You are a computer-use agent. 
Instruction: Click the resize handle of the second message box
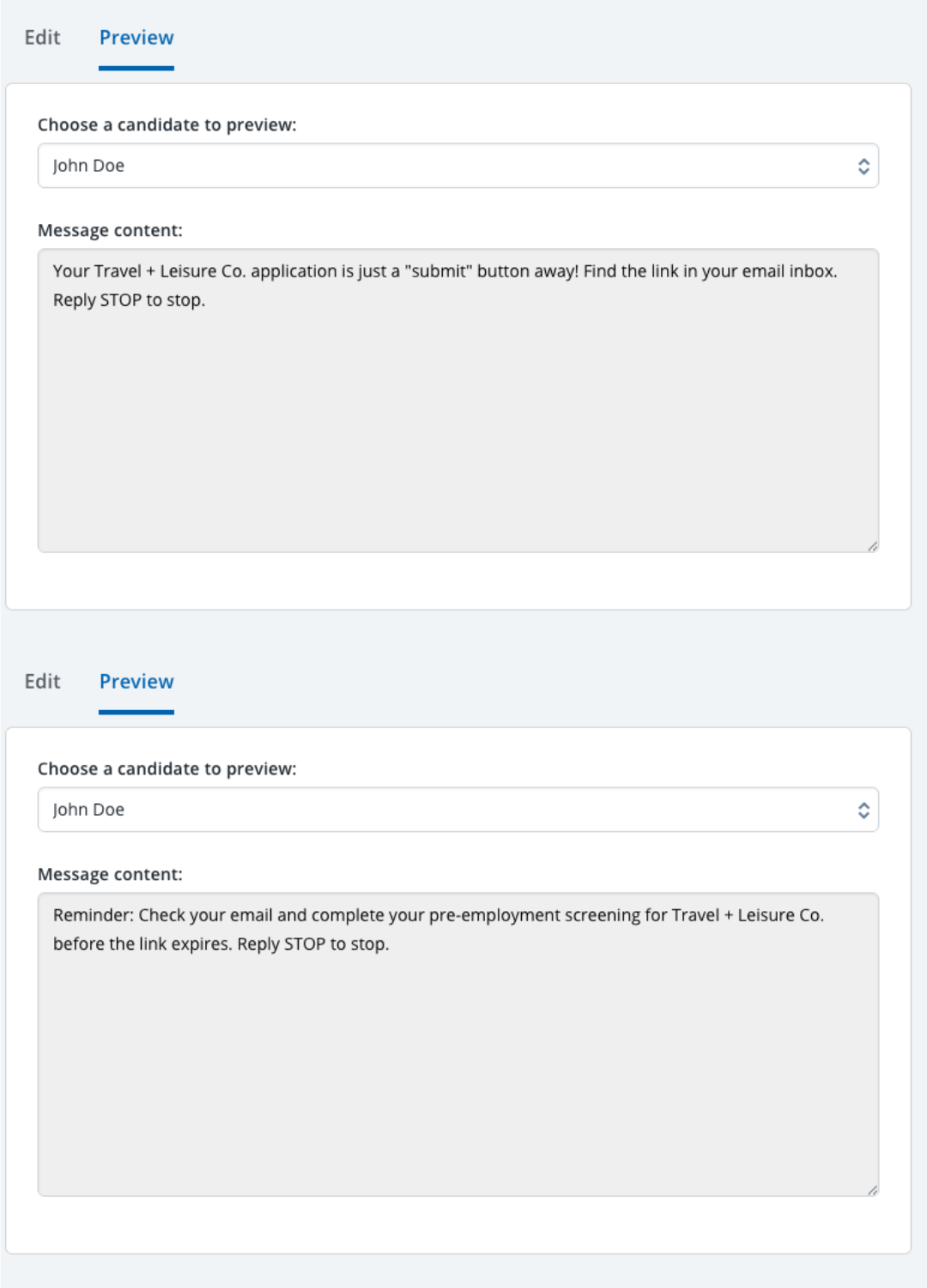coord(873,1188)
